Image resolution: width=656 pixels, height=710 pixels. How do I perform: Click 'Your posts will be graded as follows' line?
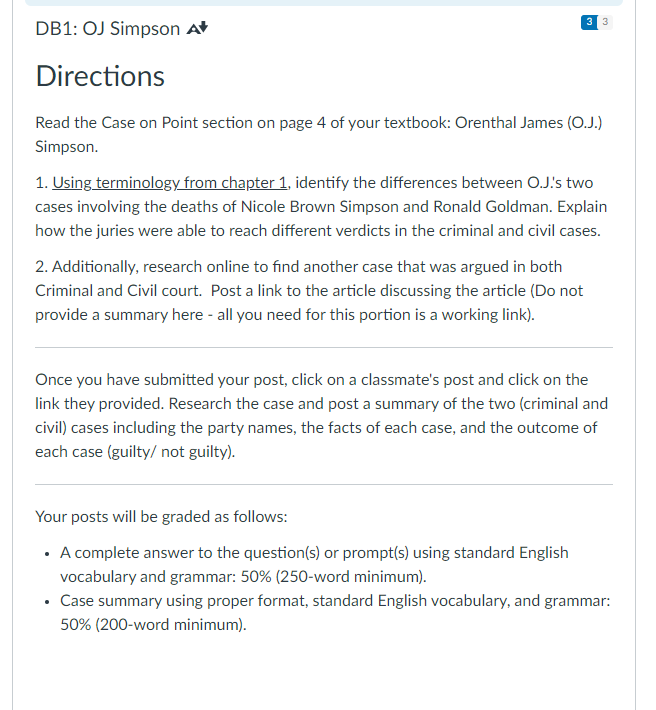pyautogui.click(x=161, y=517)
